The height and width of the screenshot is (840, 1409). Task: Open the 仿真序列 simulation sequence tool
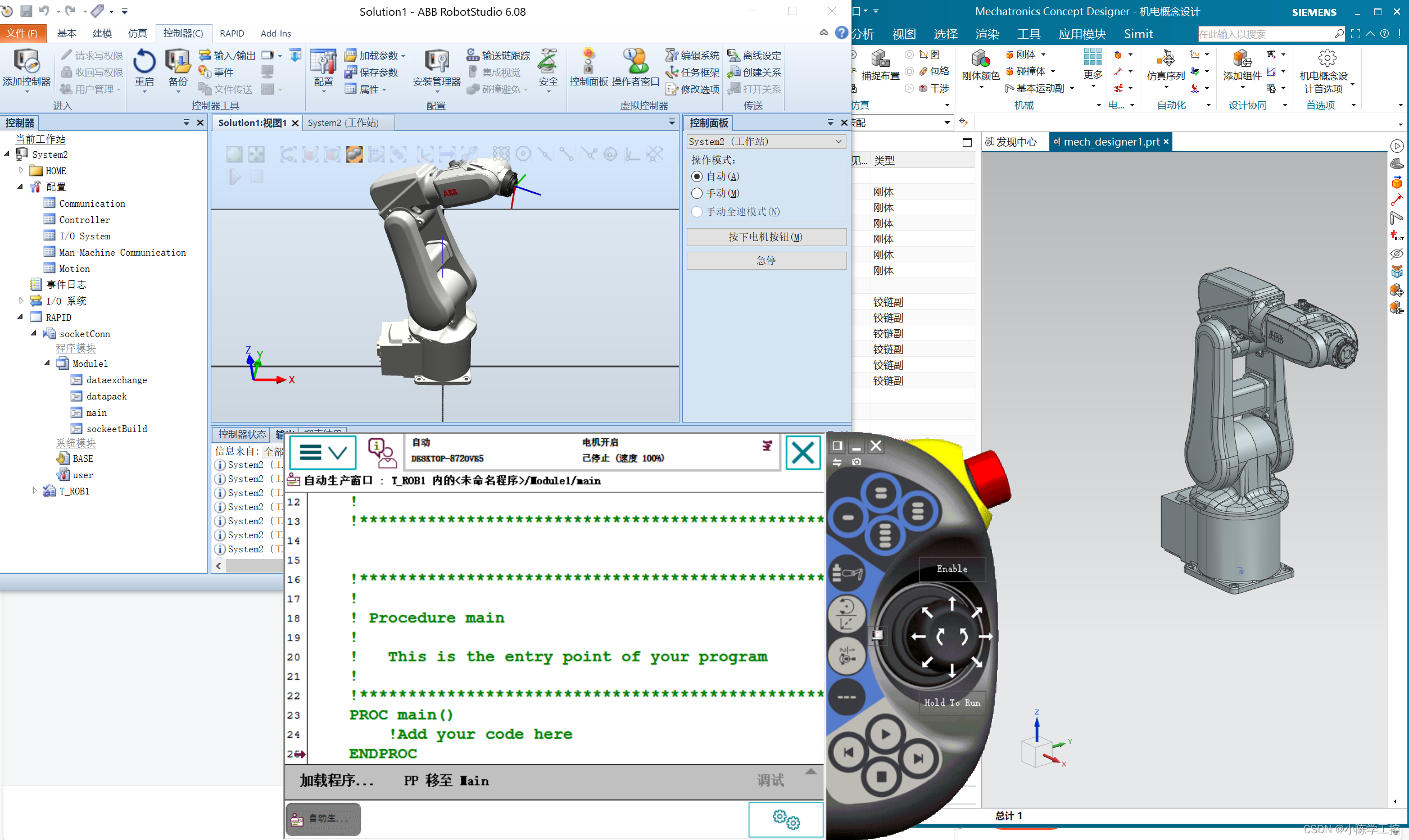pyautogui.click(x=1166, y=60)
